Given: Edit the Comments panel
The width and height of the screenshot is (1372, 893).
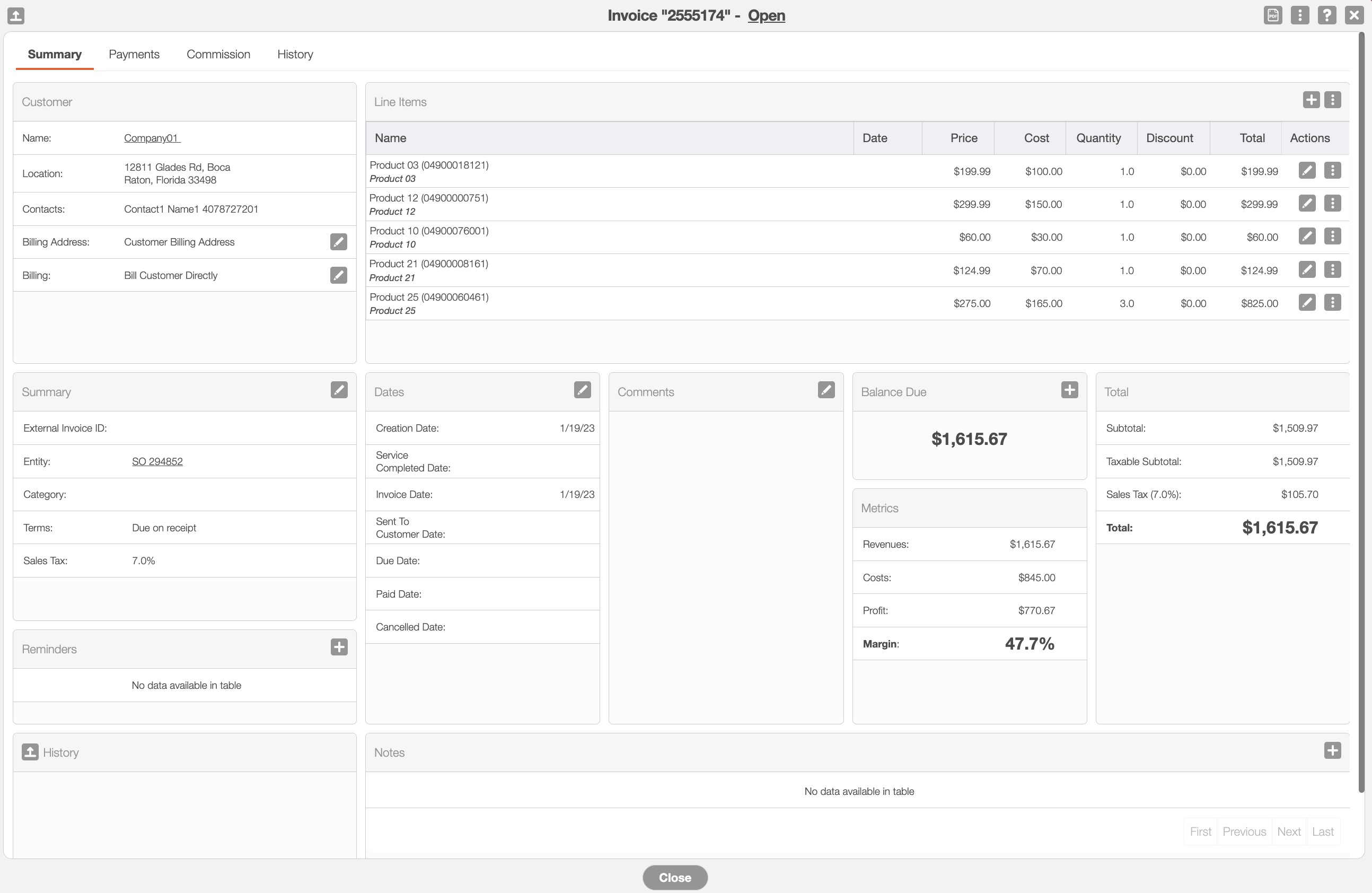Looking at the screenshot, I should point(825,390).
